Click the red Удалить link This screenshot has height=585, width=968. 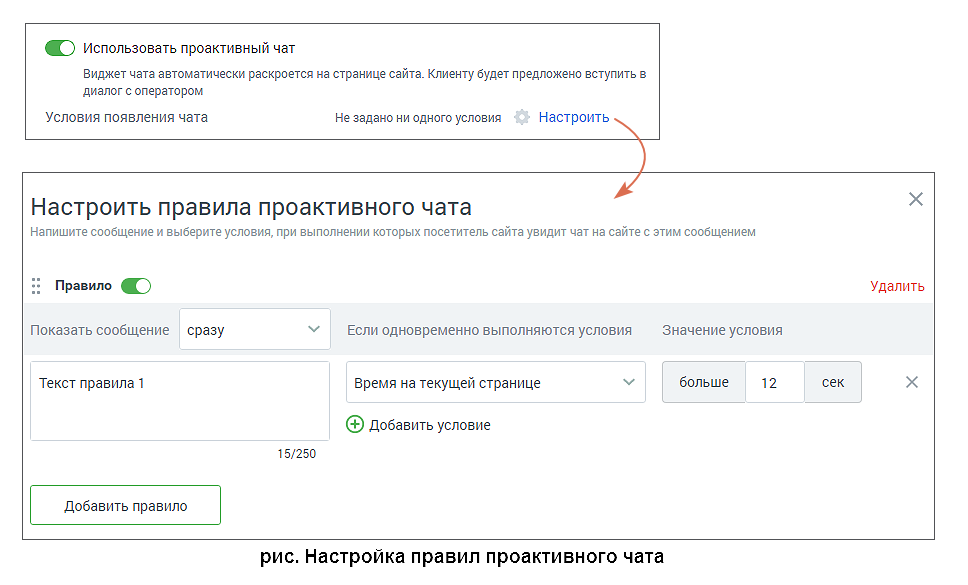tap(897, 286)
